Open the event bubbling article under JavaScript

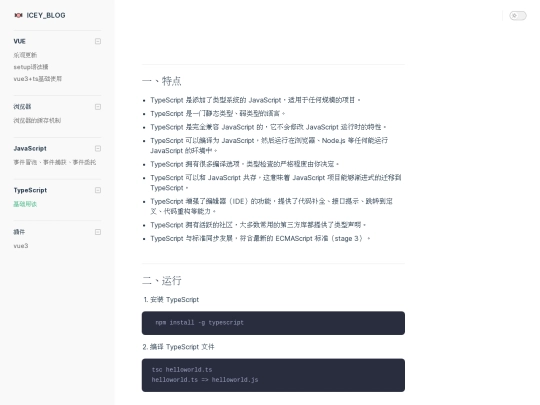click(55, 162)
